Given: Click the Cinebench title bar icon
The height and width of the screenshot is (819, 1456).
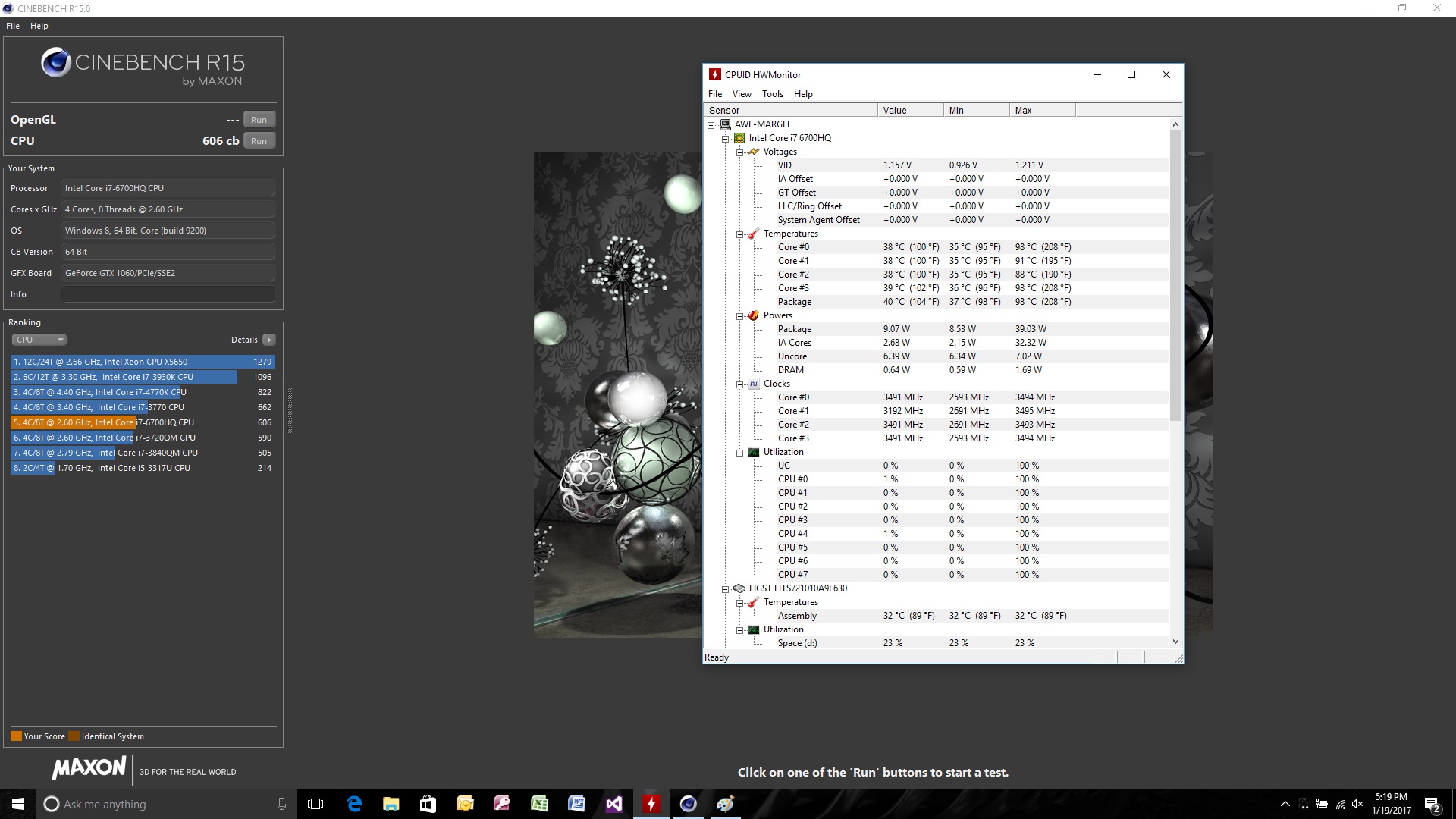Looking at the screenshot, I should (x=8, y=8).
